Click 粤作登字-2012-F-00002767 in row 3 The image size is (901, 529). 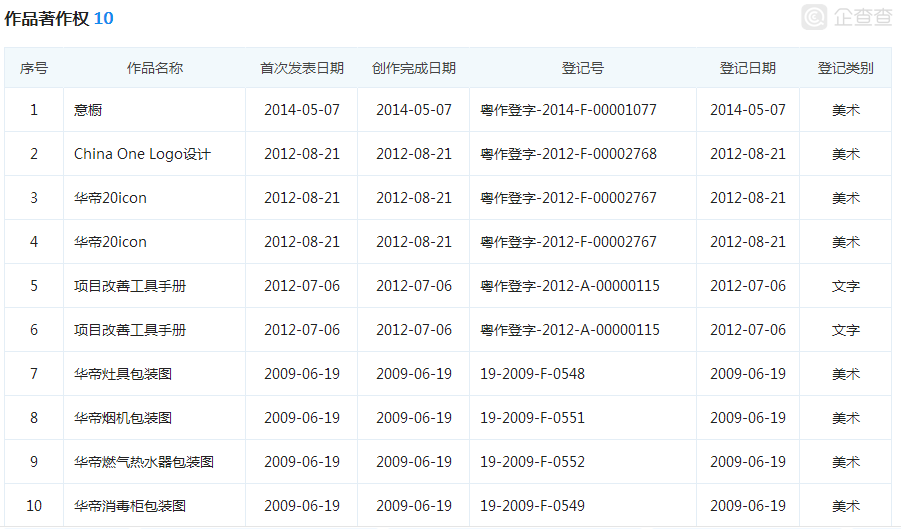click(x=568, y=198)
